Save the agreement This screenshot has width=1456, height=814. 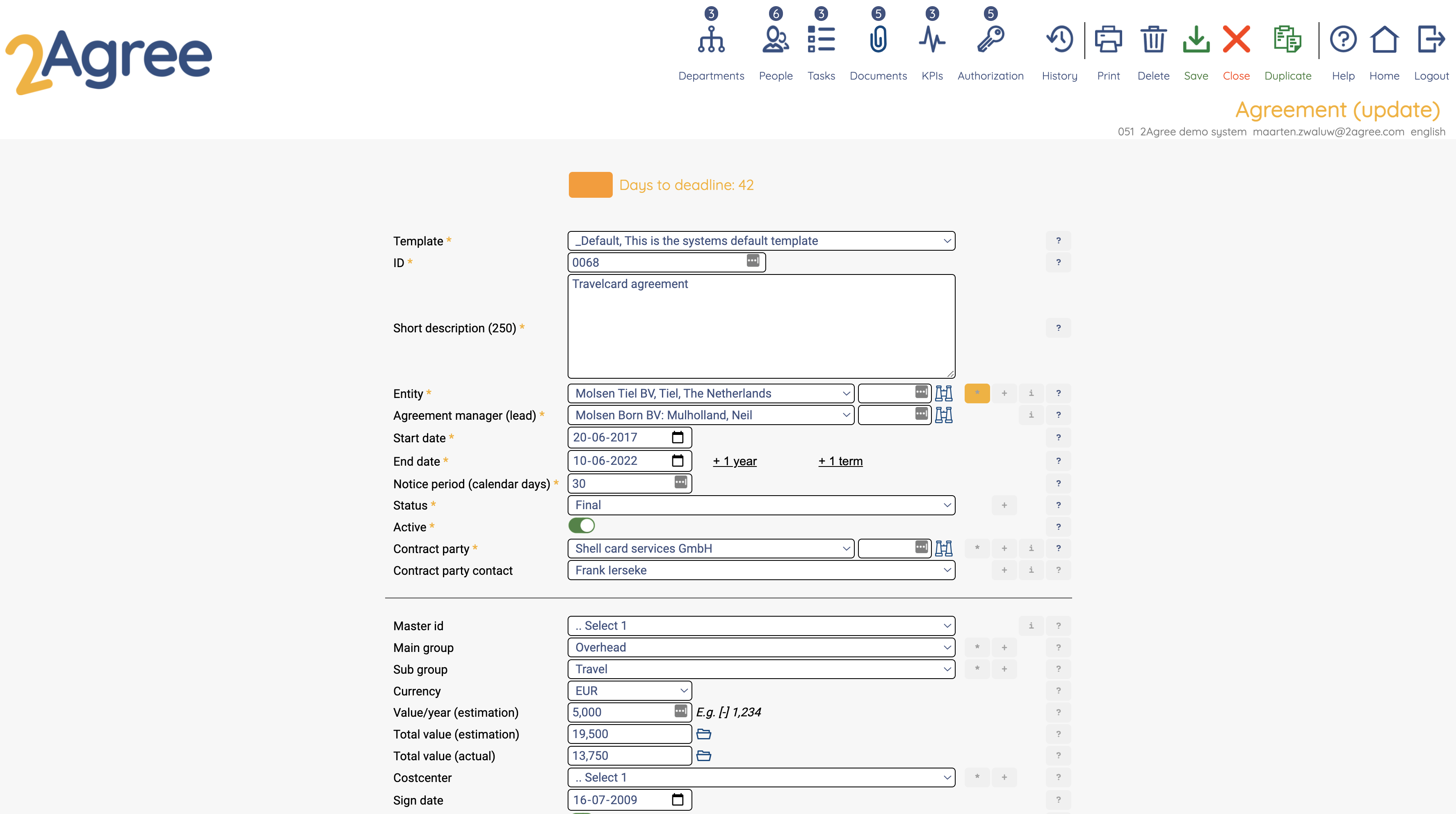point(1196,39)
